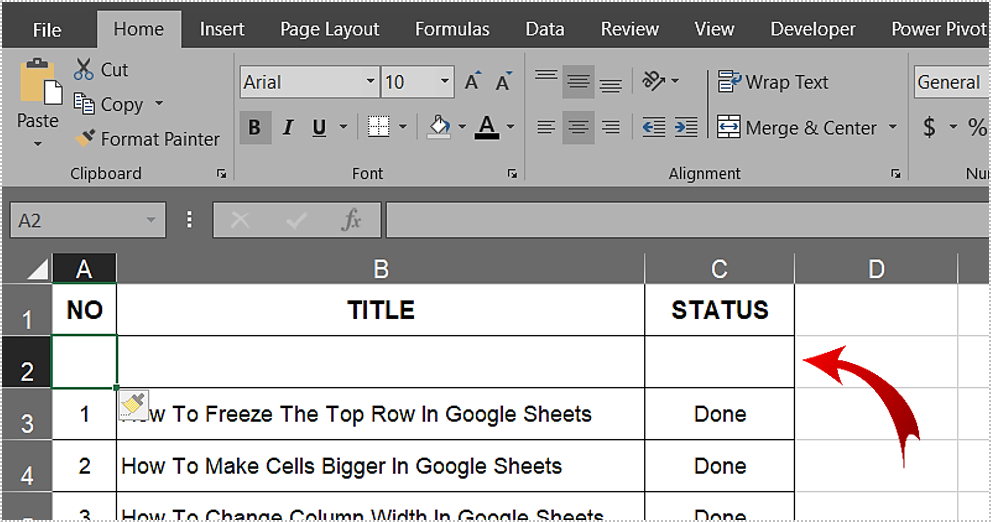The height and width of the screenshot is (522, 991).
Task: Switch to the Insert tab
Action: click(x=222, y=29)
